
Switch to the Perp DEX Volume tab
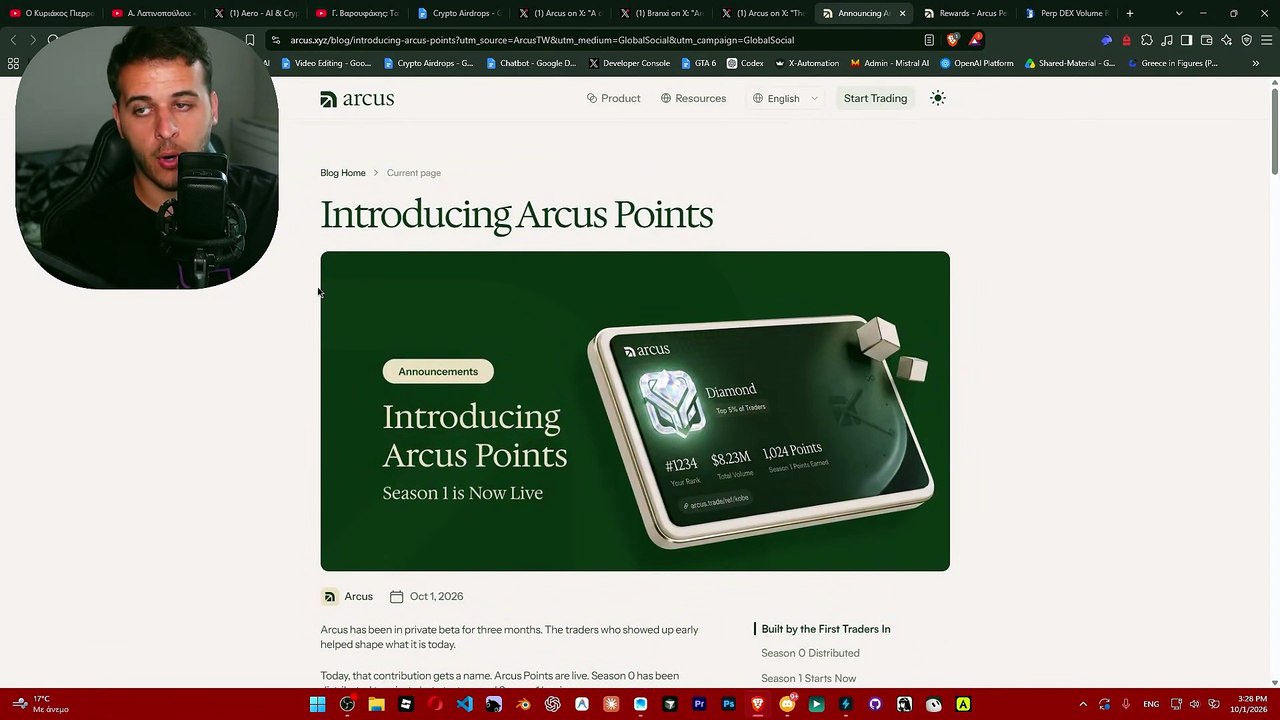[x=1066, y=13]
